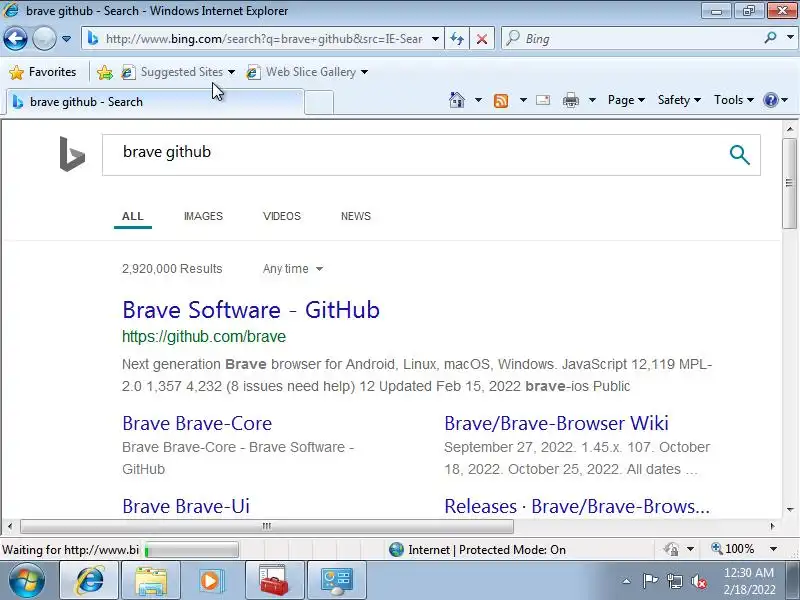Click the teal search magnifier button
Image resolution: width=800 pixels, height=600 pixels.
point(739,155)
